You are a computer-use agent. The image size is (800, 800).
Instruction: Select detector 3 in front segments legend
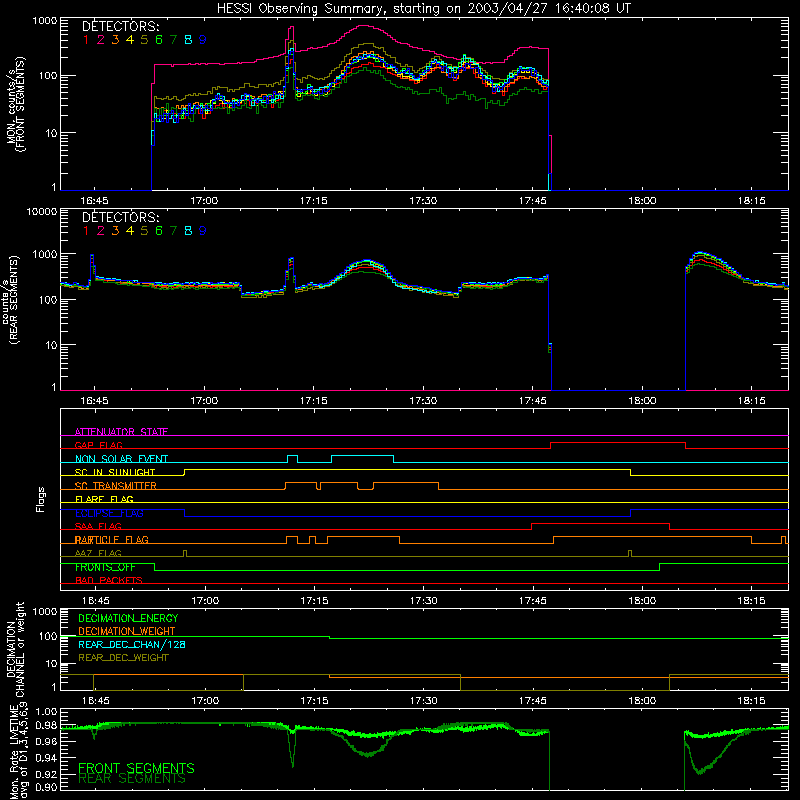coord(115,40)
